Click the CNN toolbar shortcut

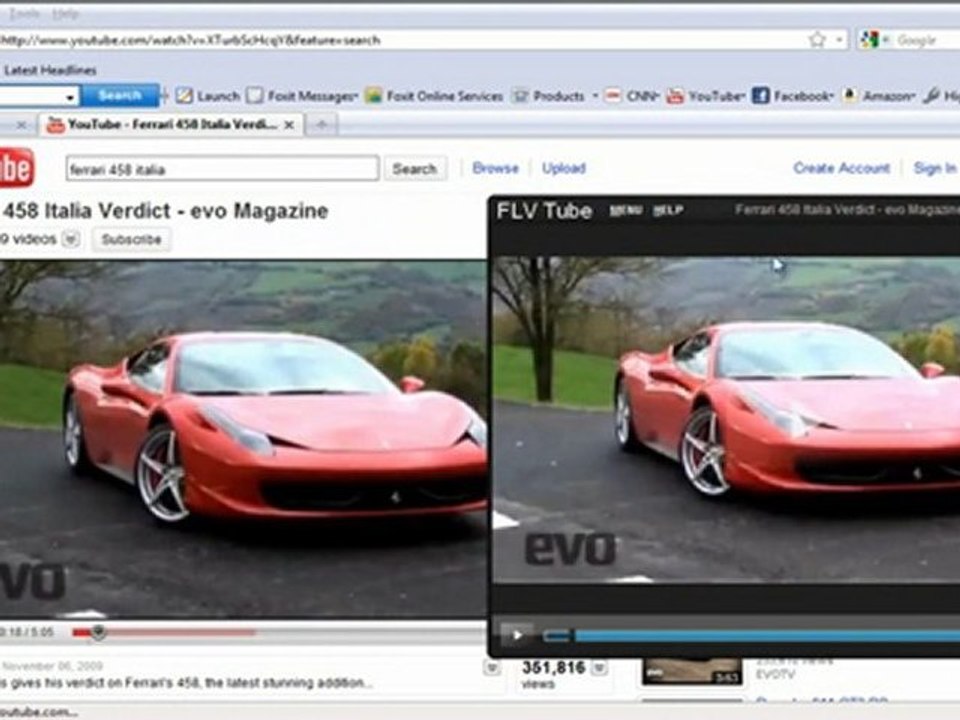click(631, 96)
